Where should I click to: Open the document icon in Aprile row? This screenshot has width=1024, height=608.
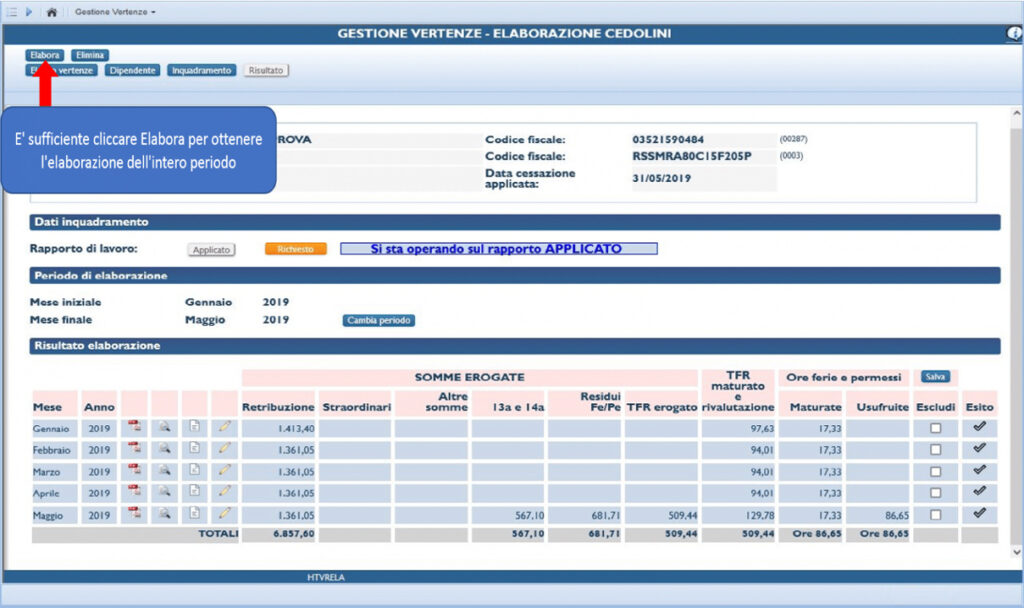[x=195, y=491]
